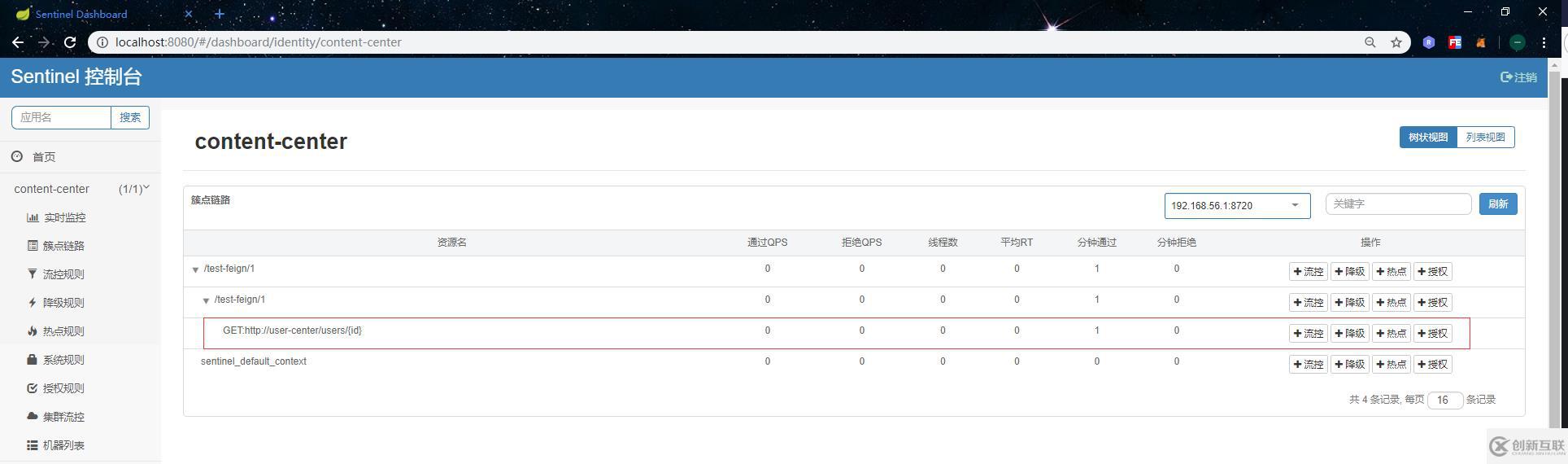The image size is (1568, 464).
Task: Open 热点规则 in the sidebar
Action: [56, 331]
